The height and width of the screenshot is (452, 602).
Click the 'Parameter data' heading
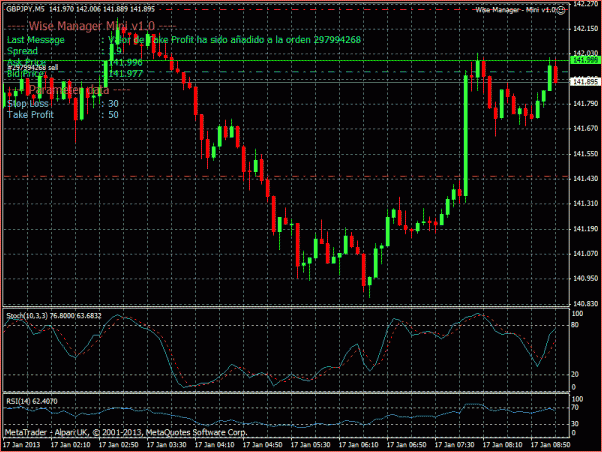point(69,90)
